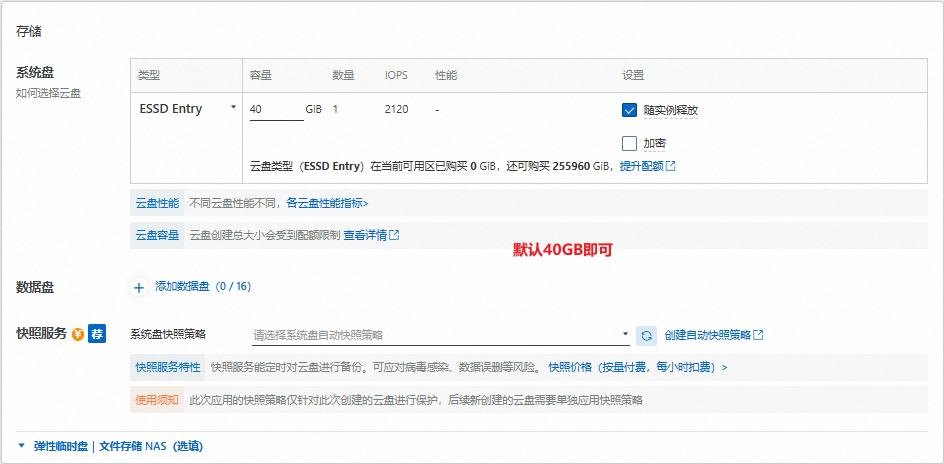Click external link icon after 创建自动快照策略
This screenshot has height=464, width=944.
point(759,335)
